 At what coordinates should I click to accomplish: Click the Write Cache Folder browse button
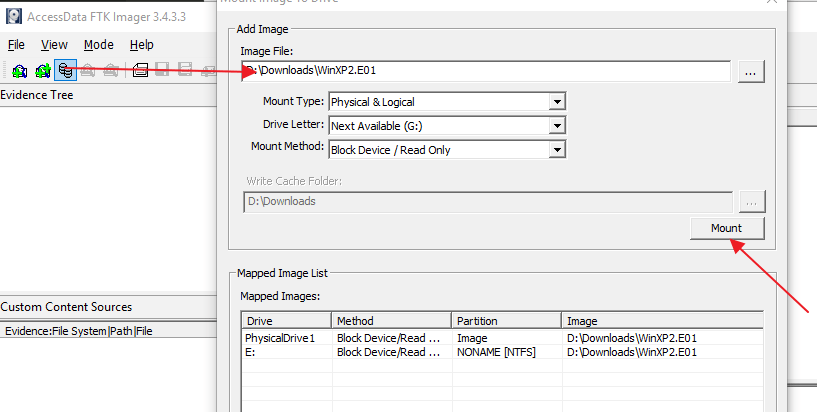point(752,202)
